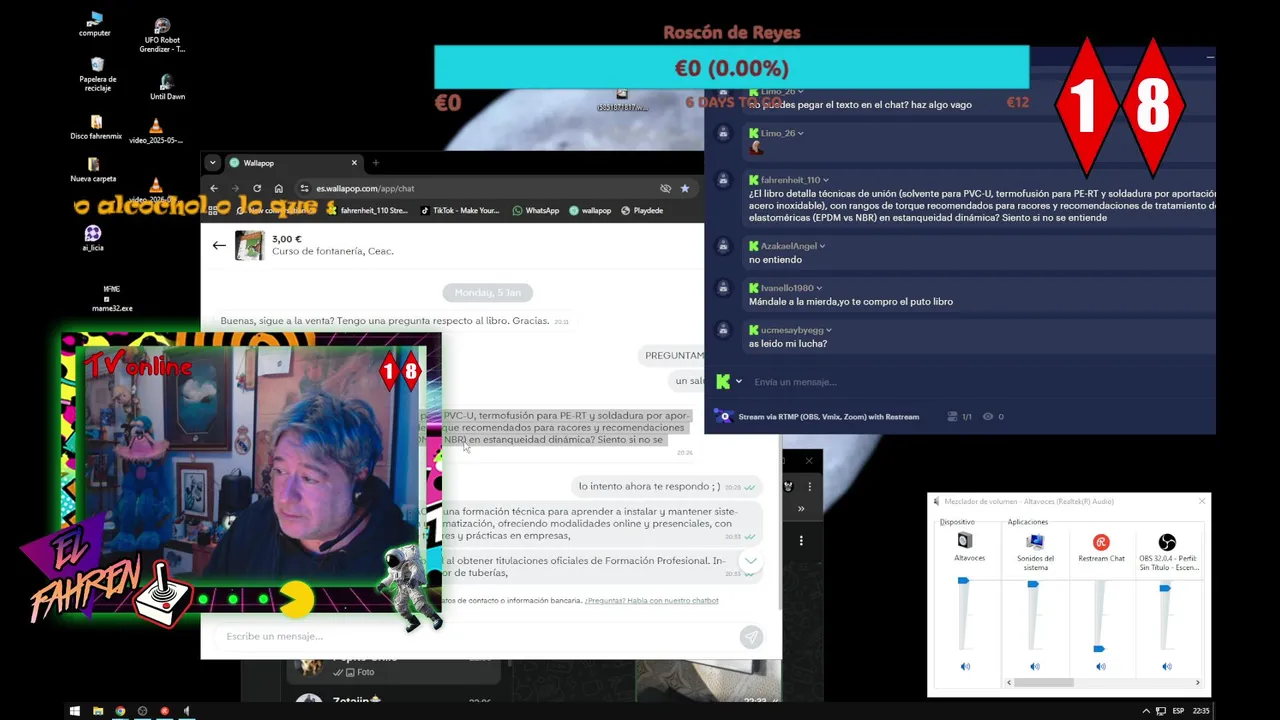Open the wallapop bookmark
This screenshot has width=1280, height=720.
(590, 211)
